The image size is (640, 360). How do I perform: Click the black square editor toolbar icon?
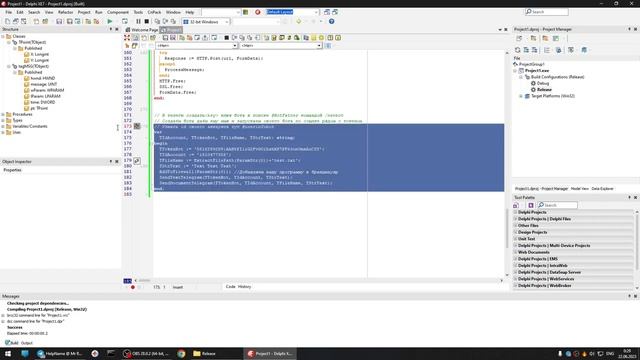tap(227, 38)
